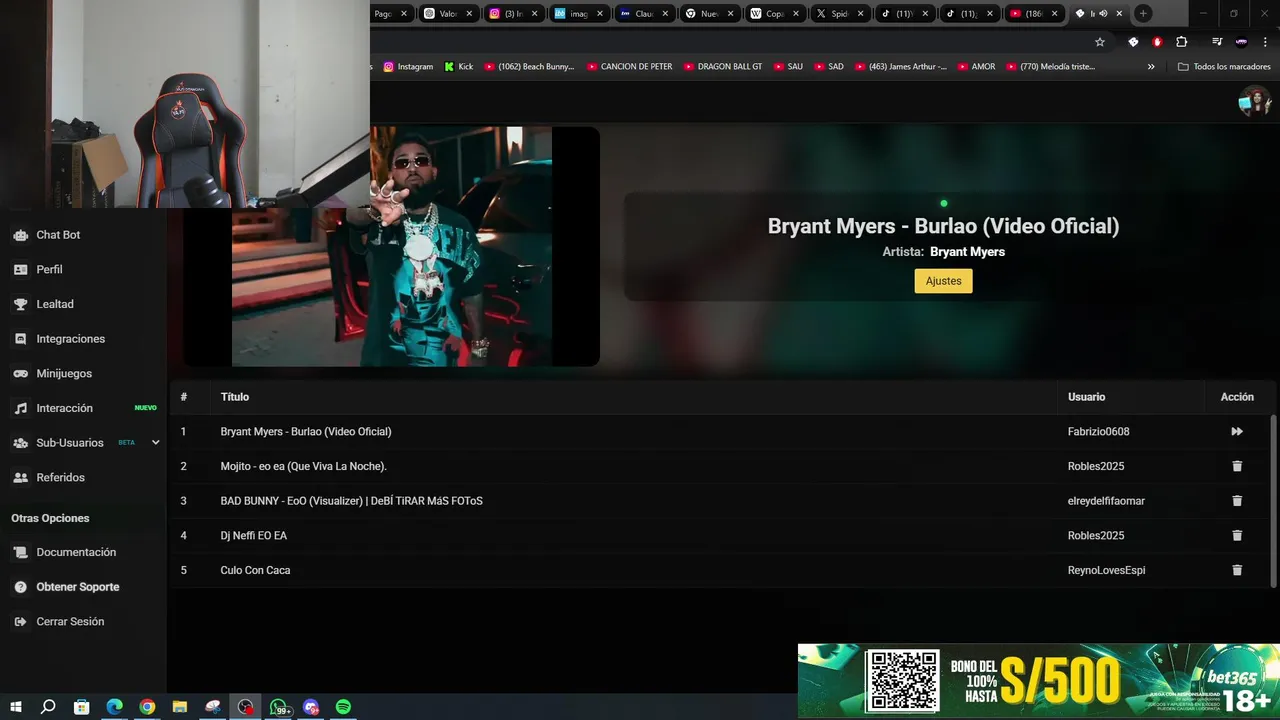This screenshot has width=1280, height=720.
Task: Open the media control playlist icon
Action: (x=1217, y=42)
